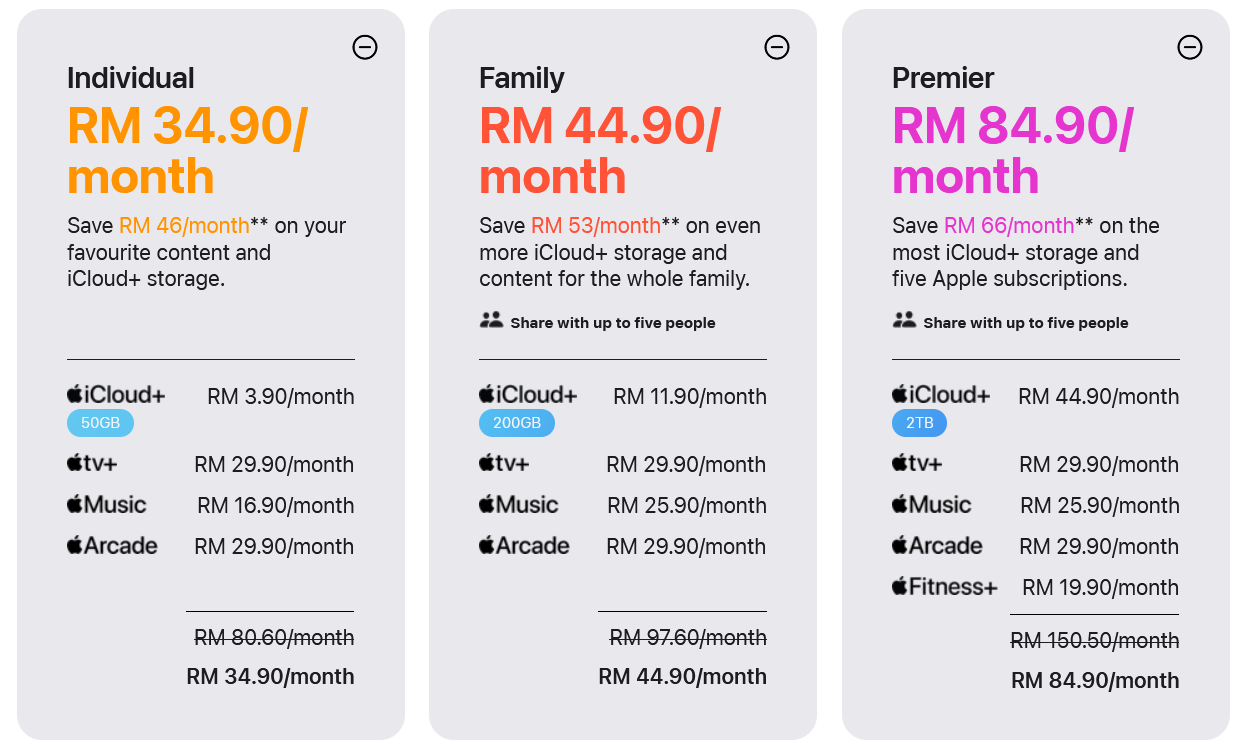Toggle the 200GB storage badge
Screen dimensions: 1258x752
pos(517,422)
